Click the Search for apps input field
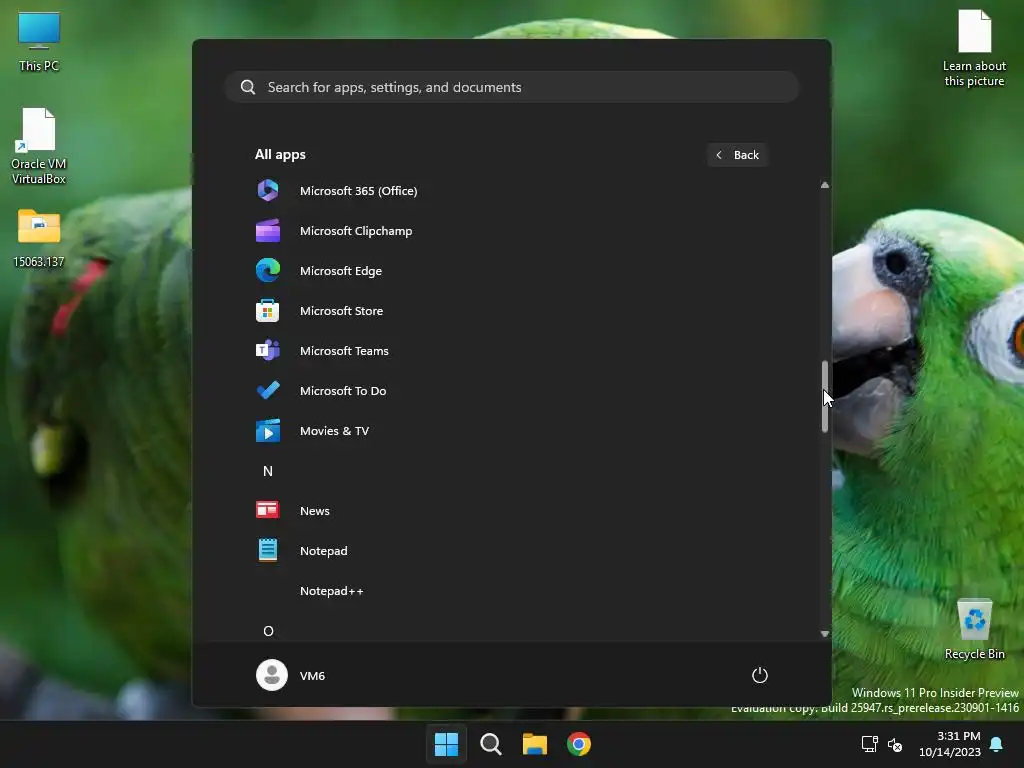 (512, 87)
